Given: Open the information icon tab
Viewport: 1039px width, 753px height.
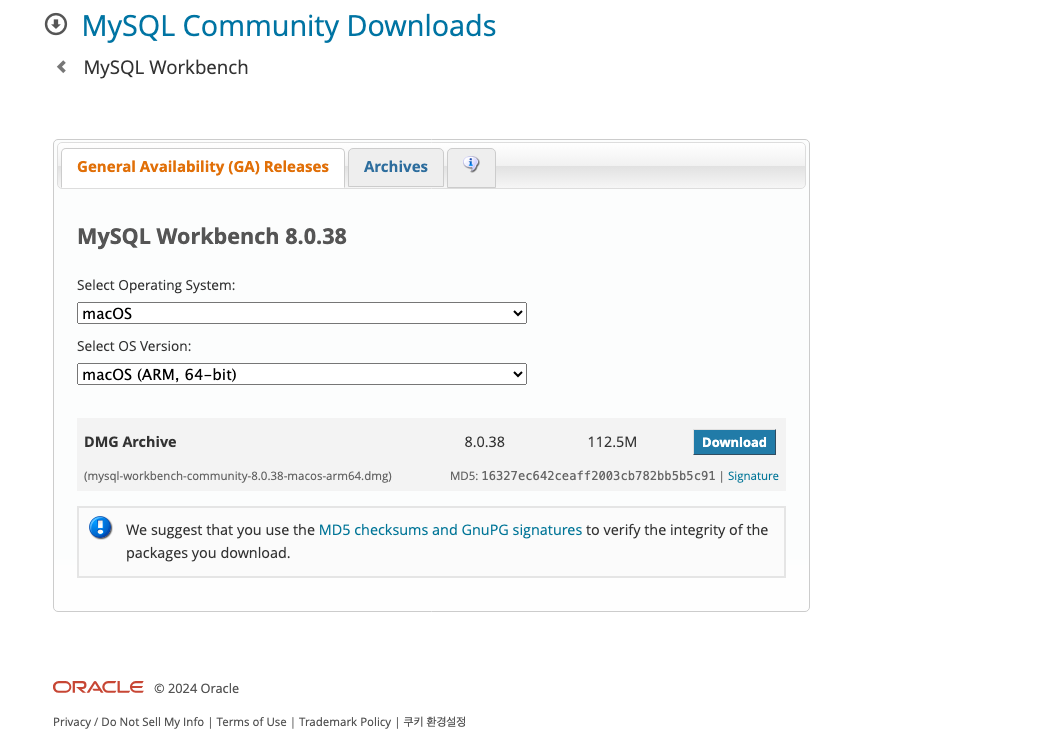Looking at the screenshot, I should point(471,166).
